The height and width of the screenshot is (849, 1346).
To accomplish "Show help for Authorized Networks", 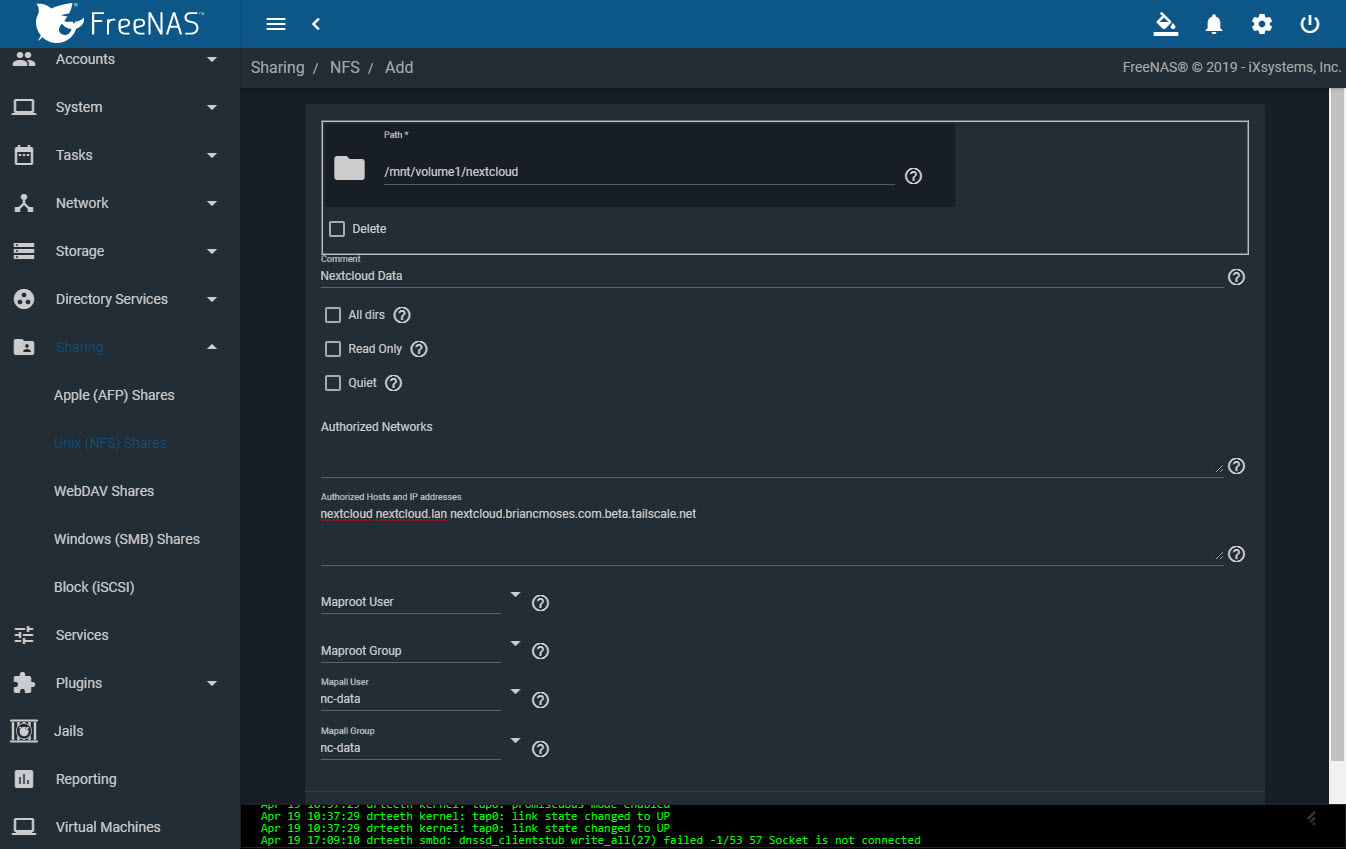I will click(x=1236, y=466).
